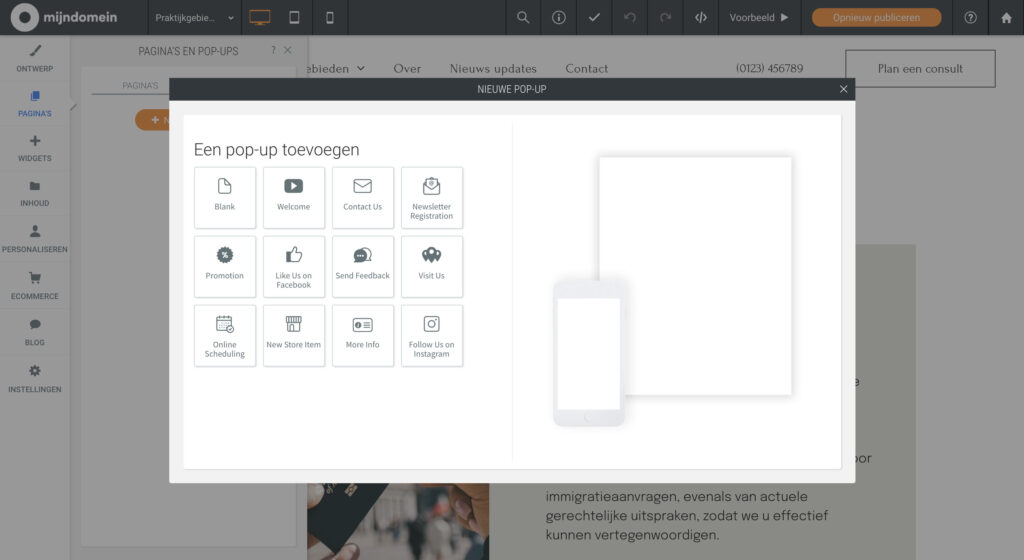
Task: Select Follow Us on Instagram template
Action: click(432, 335)
